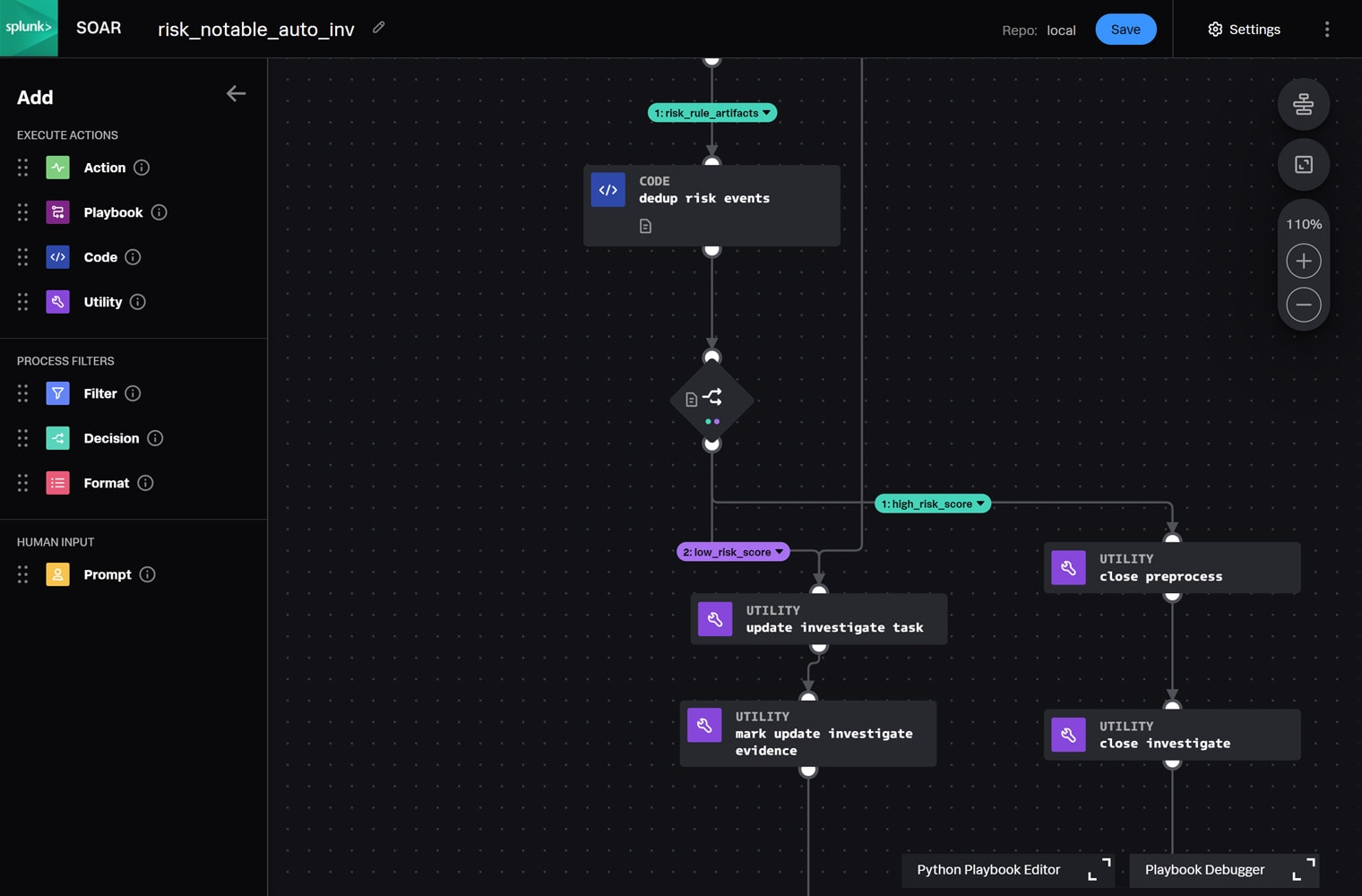
Task: Expand the Python Playbook Editor panel
Action: point(1099,869)
